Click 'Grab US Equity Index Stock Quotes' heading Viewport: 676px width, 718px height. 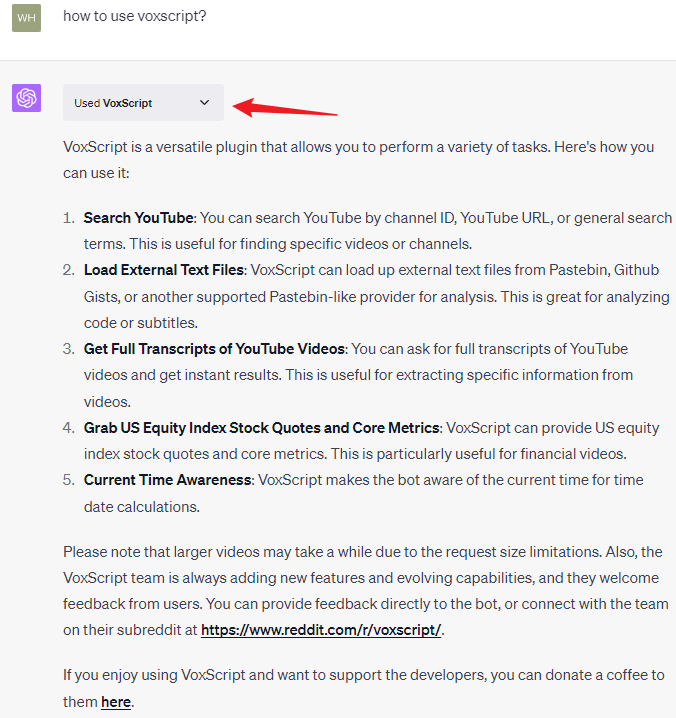[x=262, y=428]
